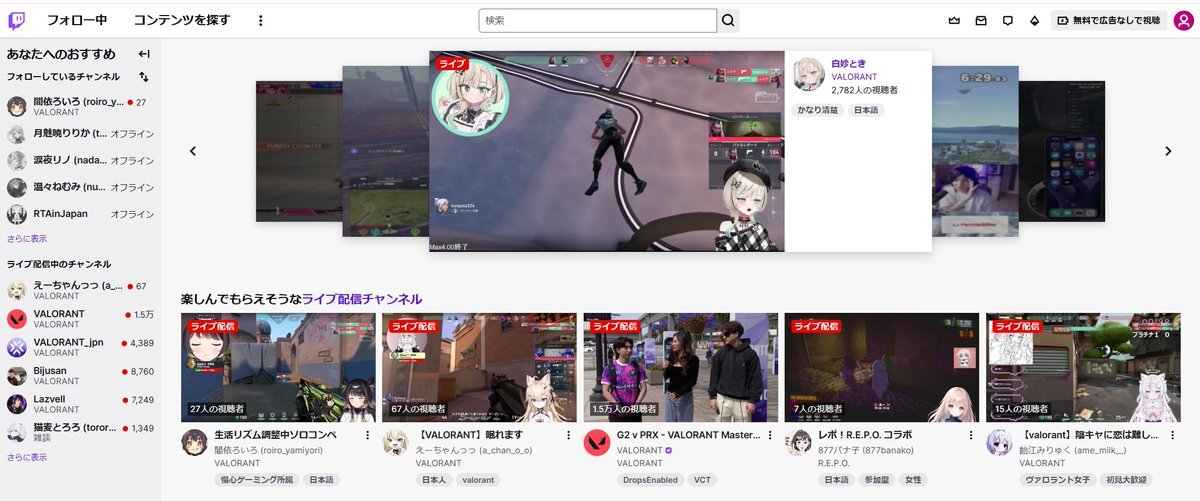Show more followed channels (さらに表示)
The height and width of the screenshot is (501, 1200).
click(27, 239)
